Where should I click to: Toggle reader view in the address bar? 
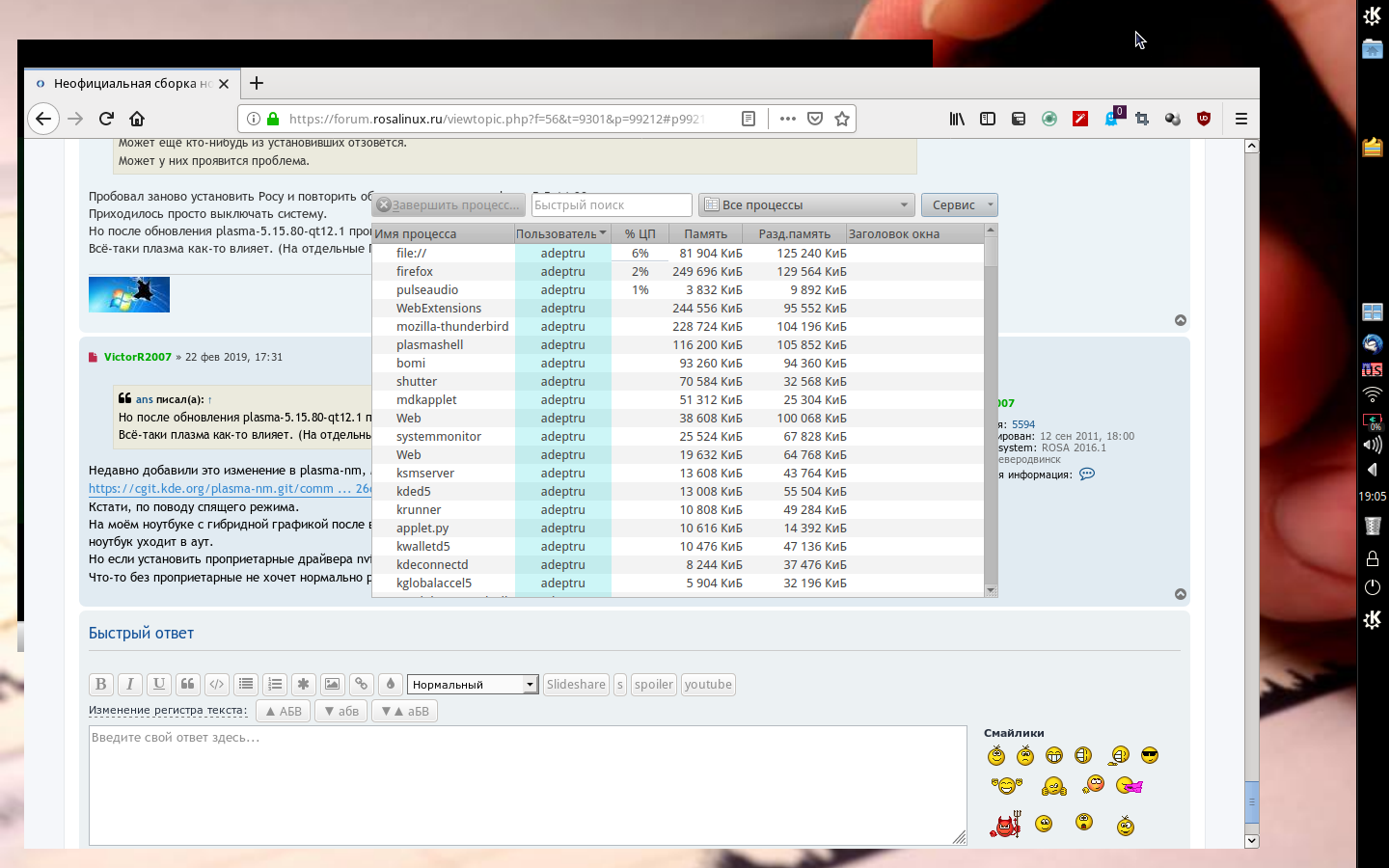[749, 119]
